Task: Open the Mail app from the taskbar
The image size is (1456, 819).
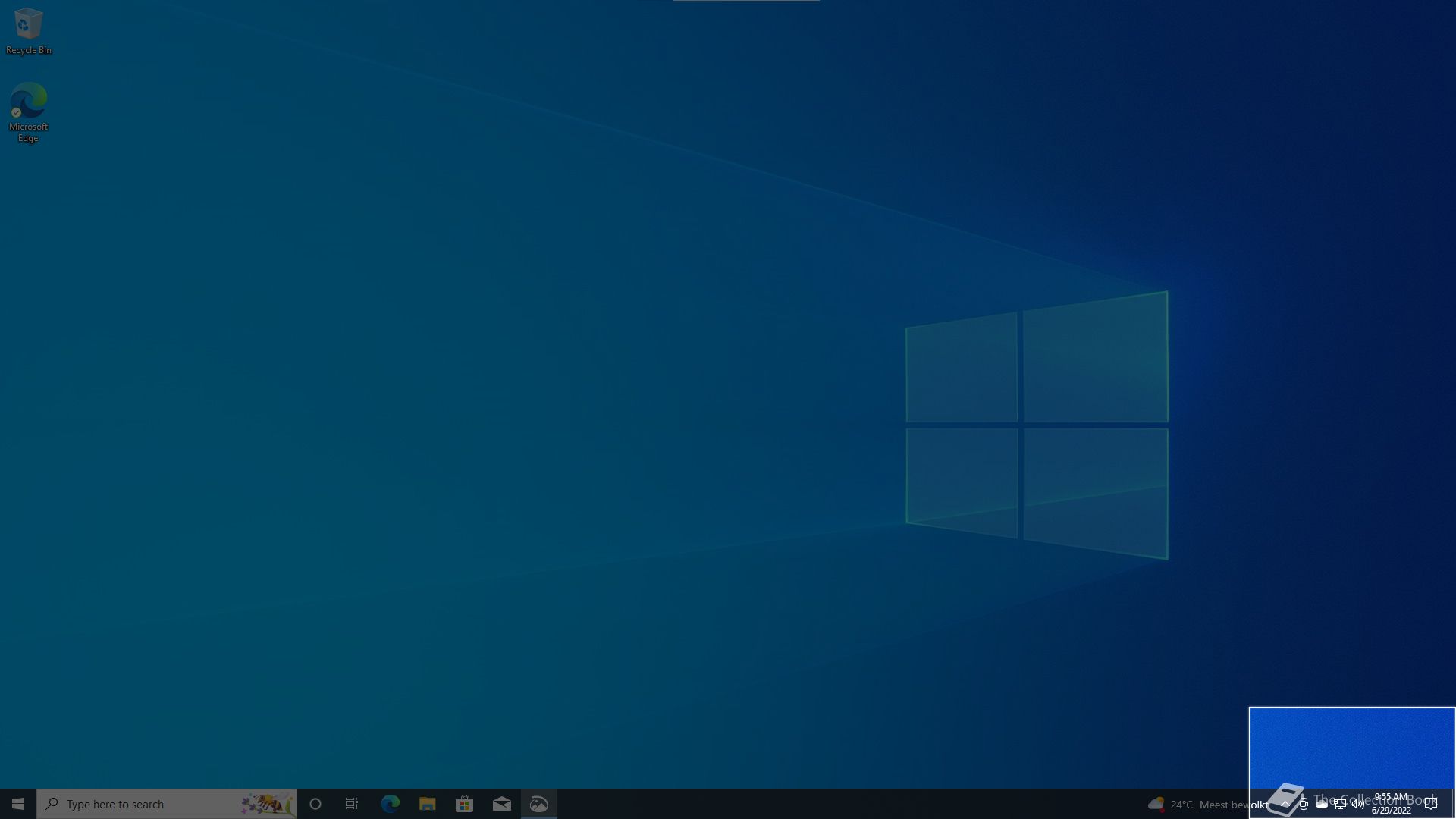Action: click(501, 804)
